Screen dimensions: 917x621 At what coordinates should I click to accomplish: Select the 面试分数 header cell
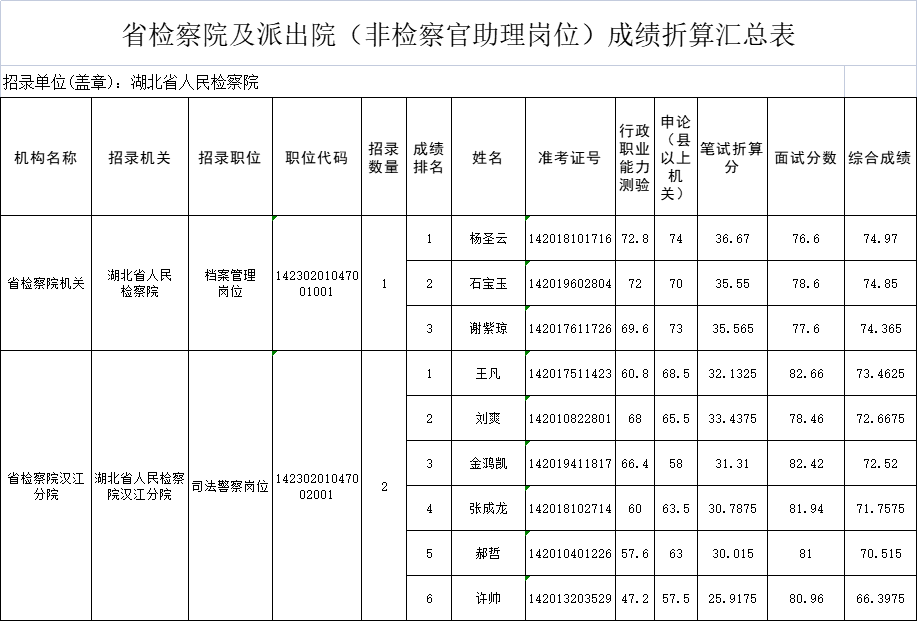[x=806, y=157]
